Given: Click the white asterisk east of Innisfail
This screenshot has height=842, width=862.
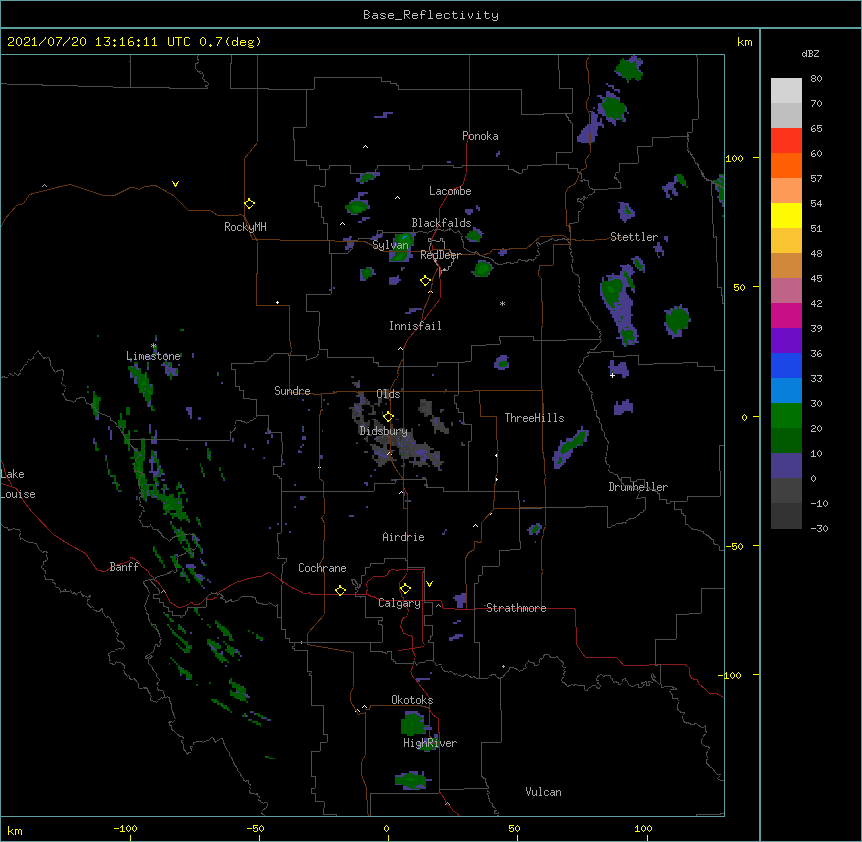Looking at the screenshot, I should tap(502, 303).
